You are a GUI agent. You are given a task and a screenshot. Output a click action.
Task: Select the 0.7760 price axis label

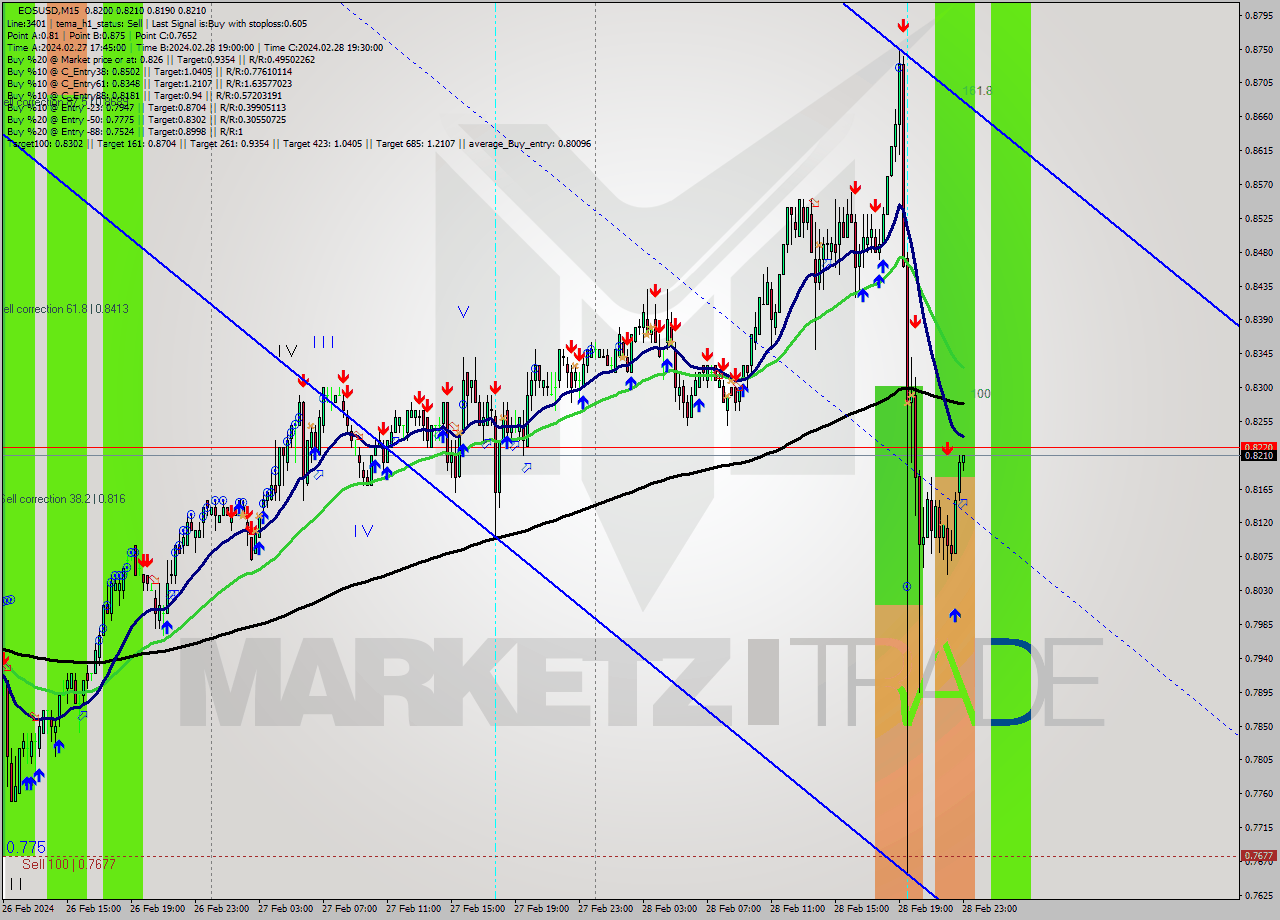[x=1257, y=793]
